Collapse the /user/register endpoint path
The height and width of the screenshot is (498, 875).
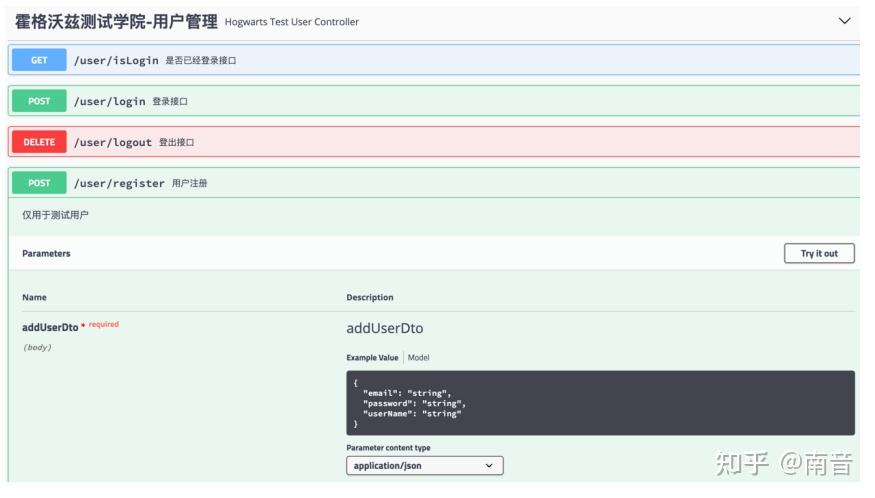119,183
